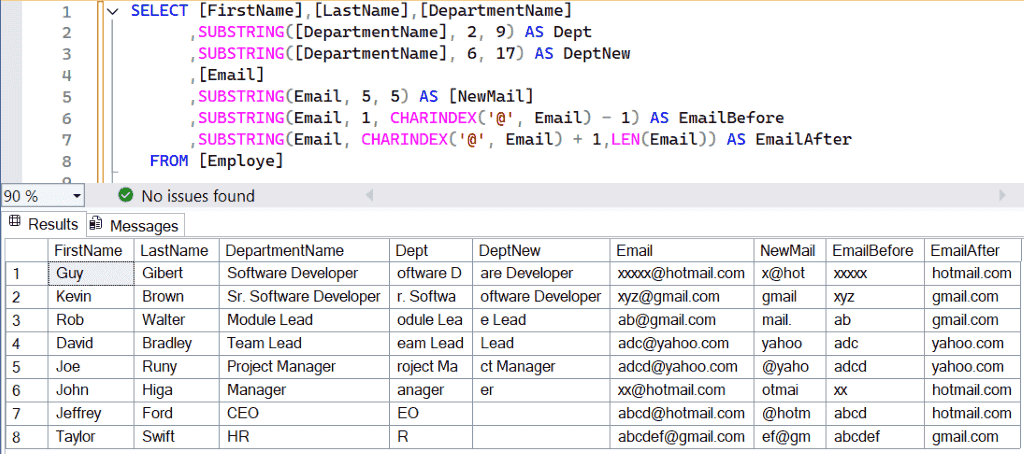Place cursor on FROM [Employe] line
Image resolution: width=1024 pixels, height=454 pixels.
216,161
